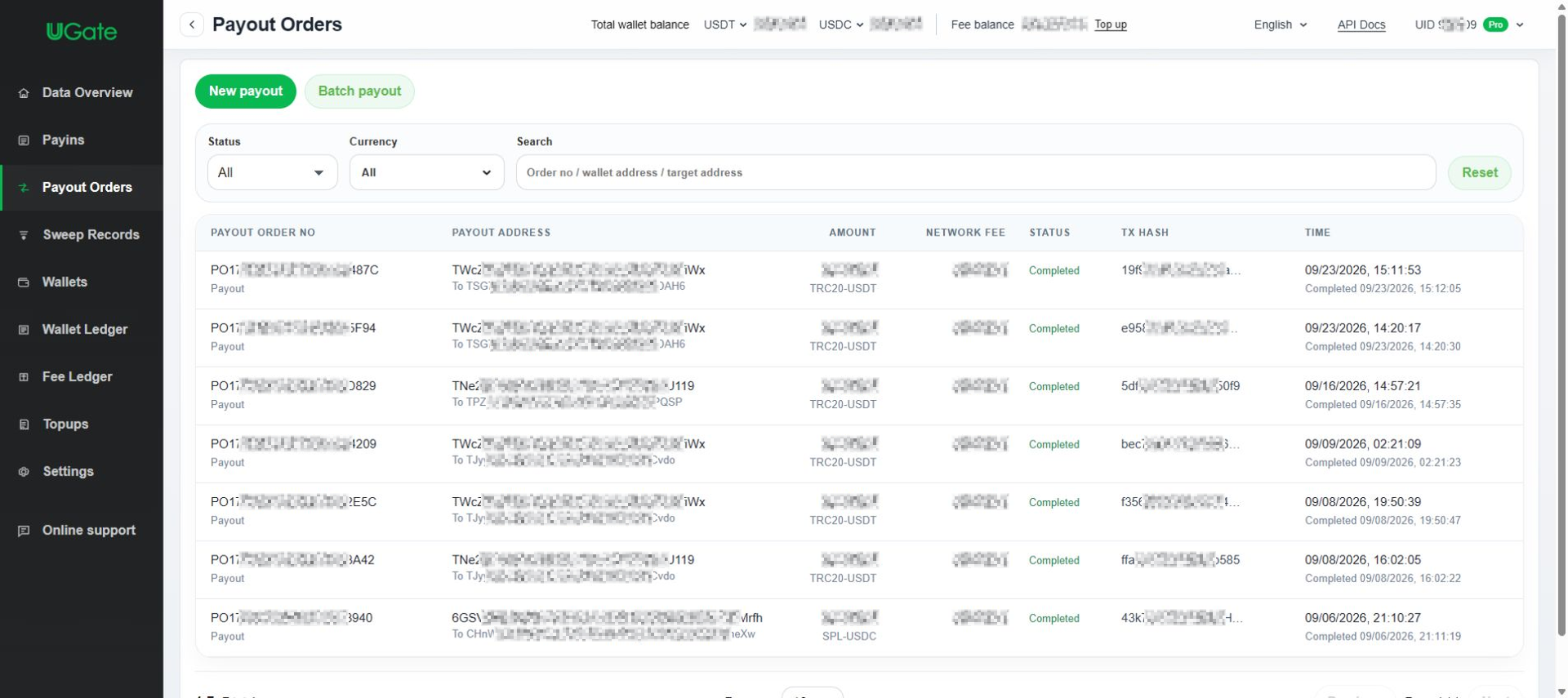Open the Top up link
This screenshot has width=1568, height=698.
pyautogui.click(x=1111, y=24)
